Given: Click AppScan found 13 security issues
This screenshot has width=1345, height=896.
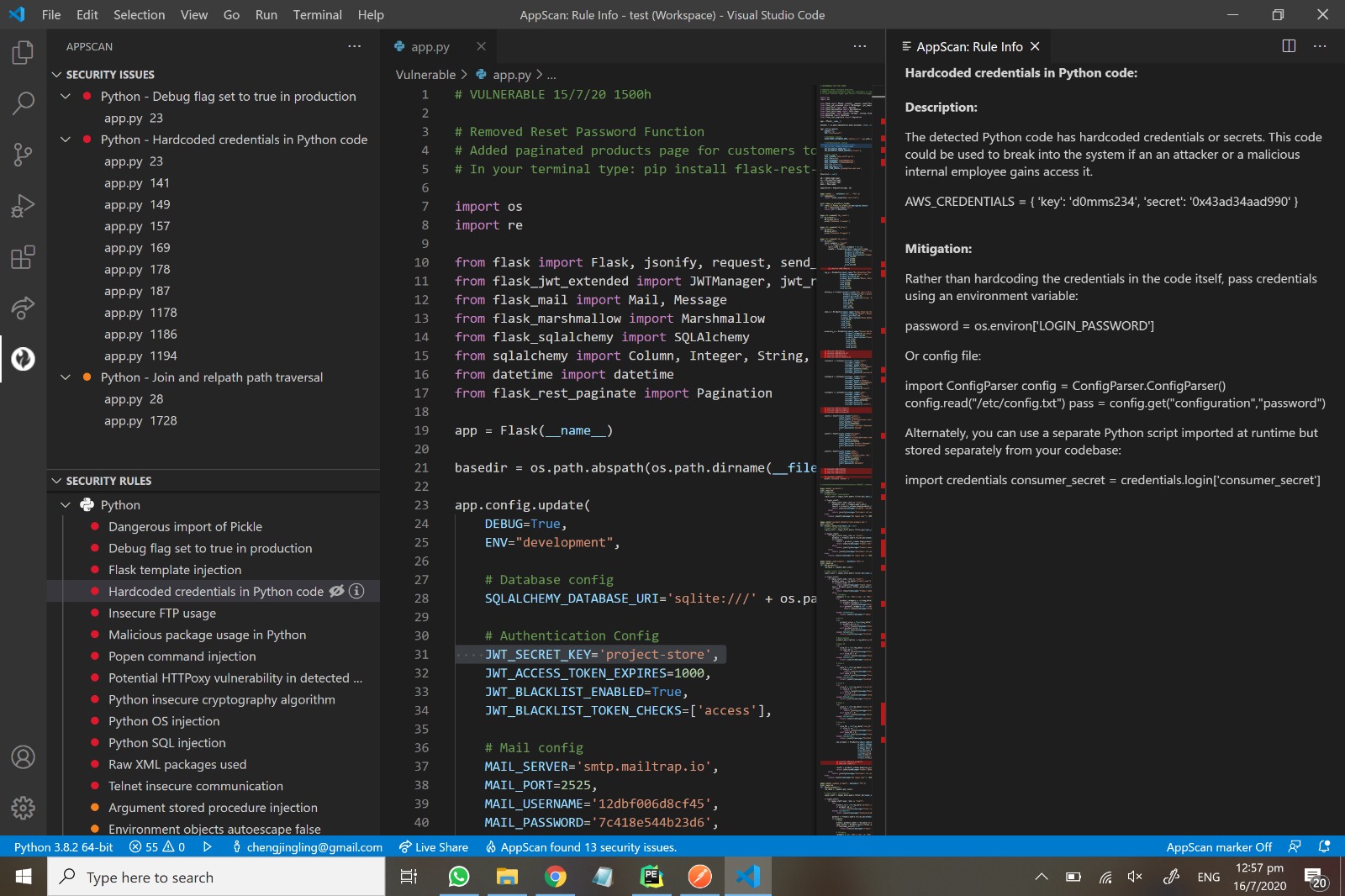Looking at the screenshot, I should click(x=581, y=847).
